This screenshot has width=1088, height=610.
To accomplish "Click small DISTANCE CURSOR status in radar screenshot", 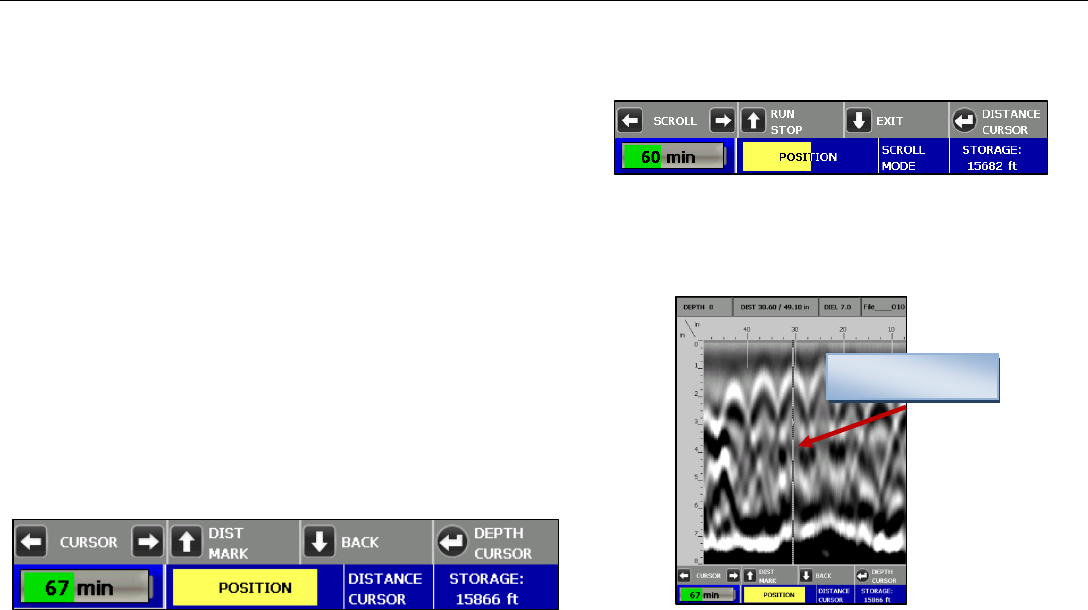I will coord(833,595).
